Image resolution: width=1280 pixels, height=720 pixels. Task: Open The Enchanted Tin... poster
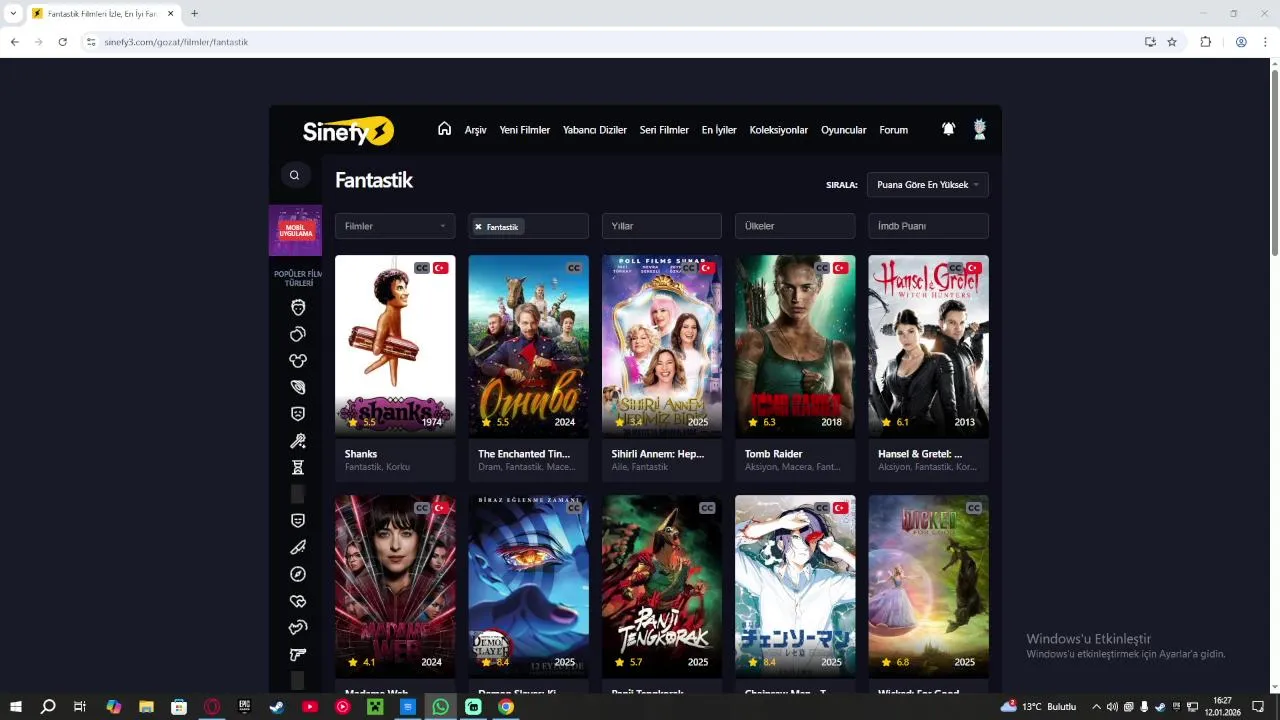click(528, 346)
